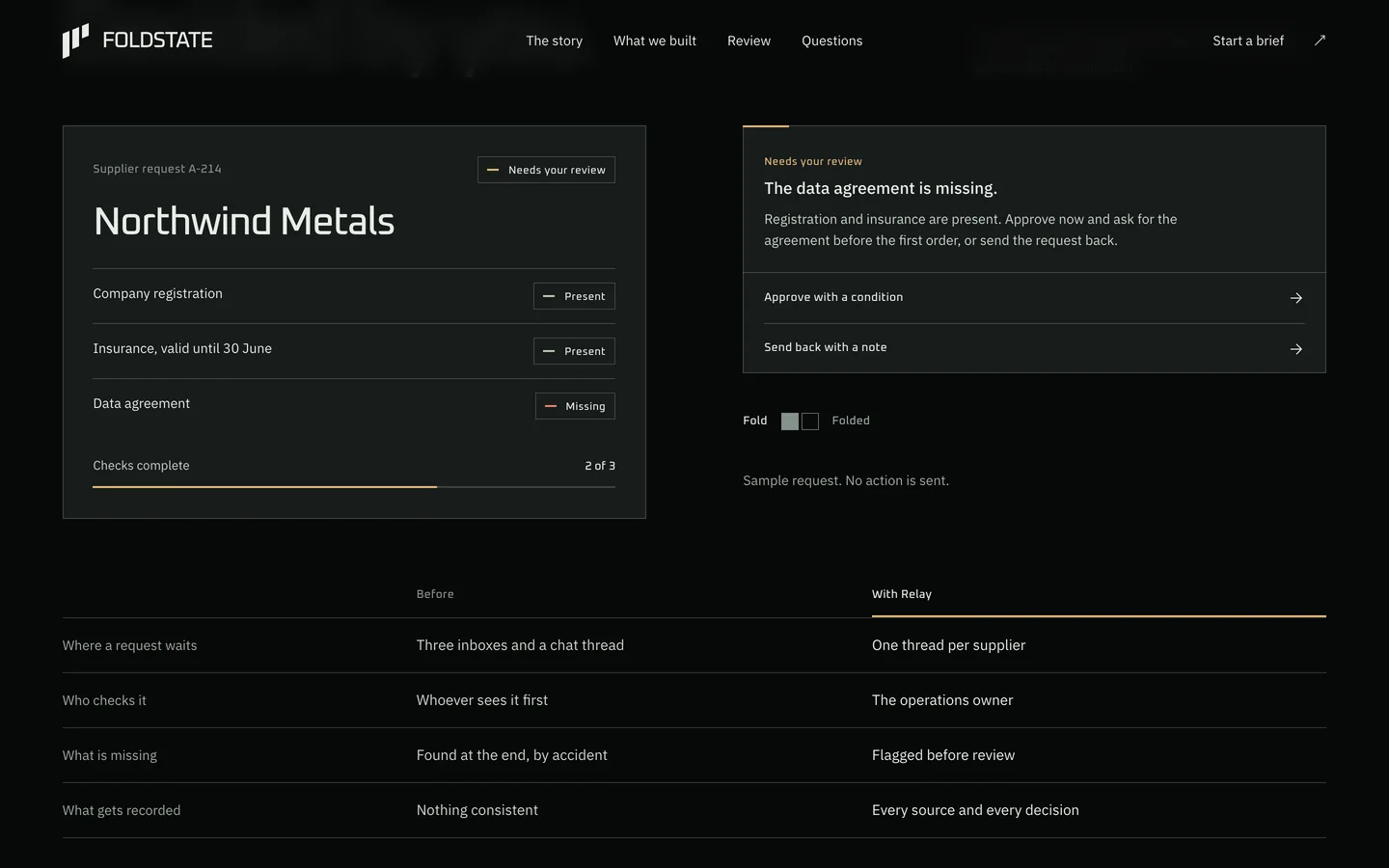
Task: Click the Missing badge for Data agreement
Action: [x=575, y=406]
